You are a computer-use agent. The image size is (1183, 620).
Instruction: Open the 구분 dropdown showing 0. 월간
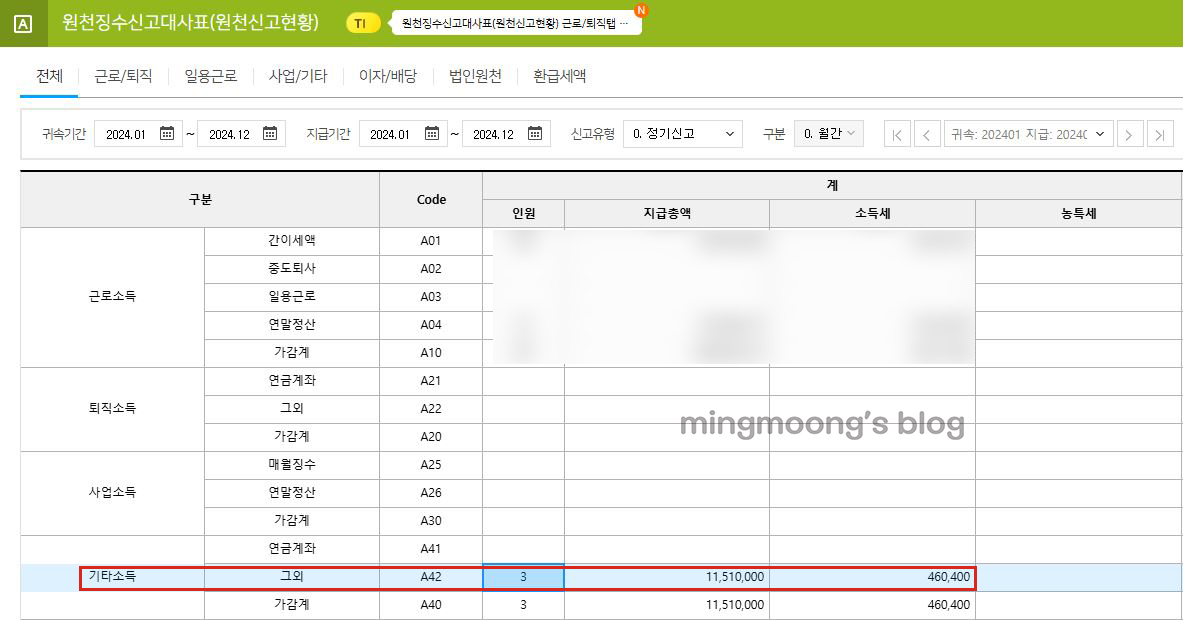point(827,133)
